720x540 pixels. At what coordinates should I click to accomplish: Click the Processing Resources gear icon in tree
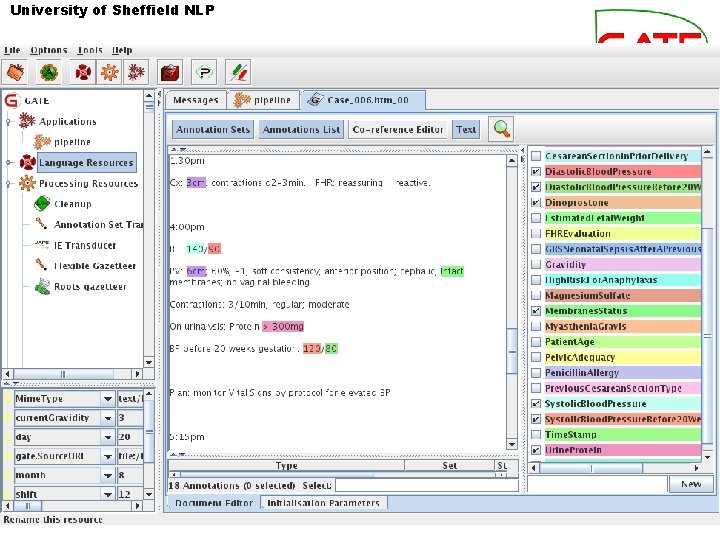click(x=27, y=183)
